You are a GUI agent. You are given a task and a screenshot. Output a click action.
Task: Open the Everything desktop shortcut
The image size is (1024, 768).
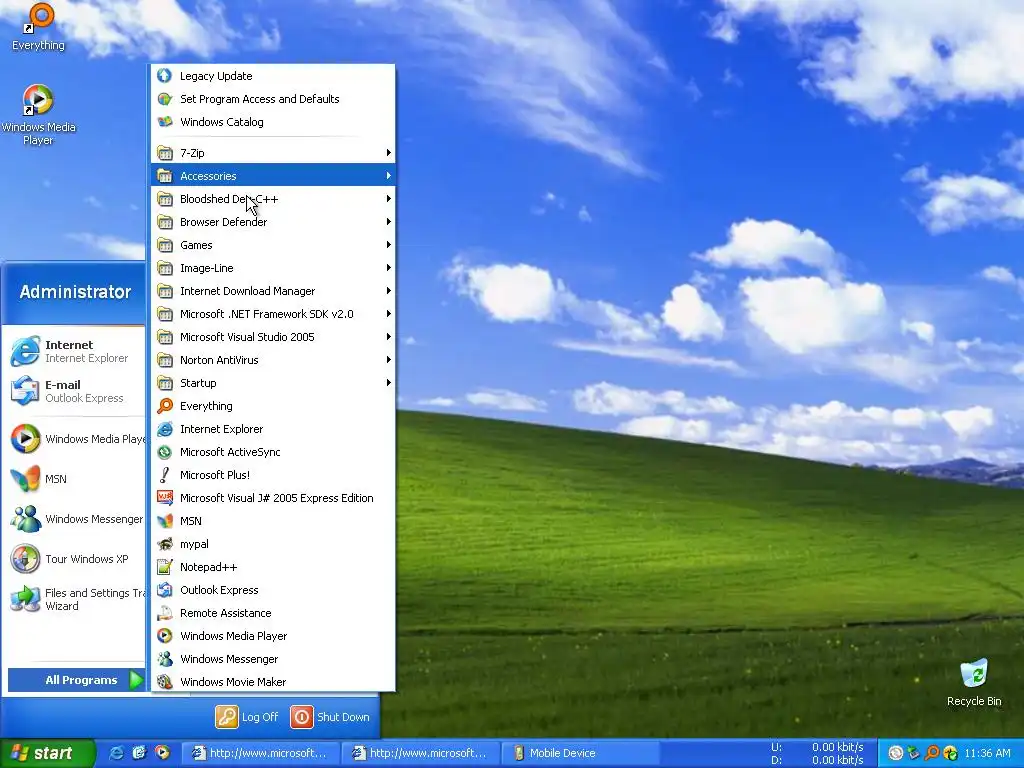coord(38,27)
